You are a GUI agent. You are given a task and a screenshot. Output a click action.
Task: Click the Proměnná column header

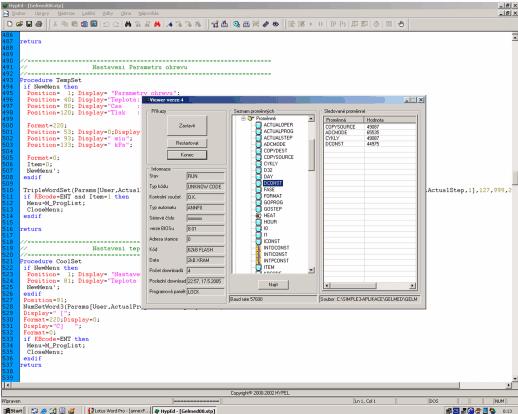click(344, 120)
